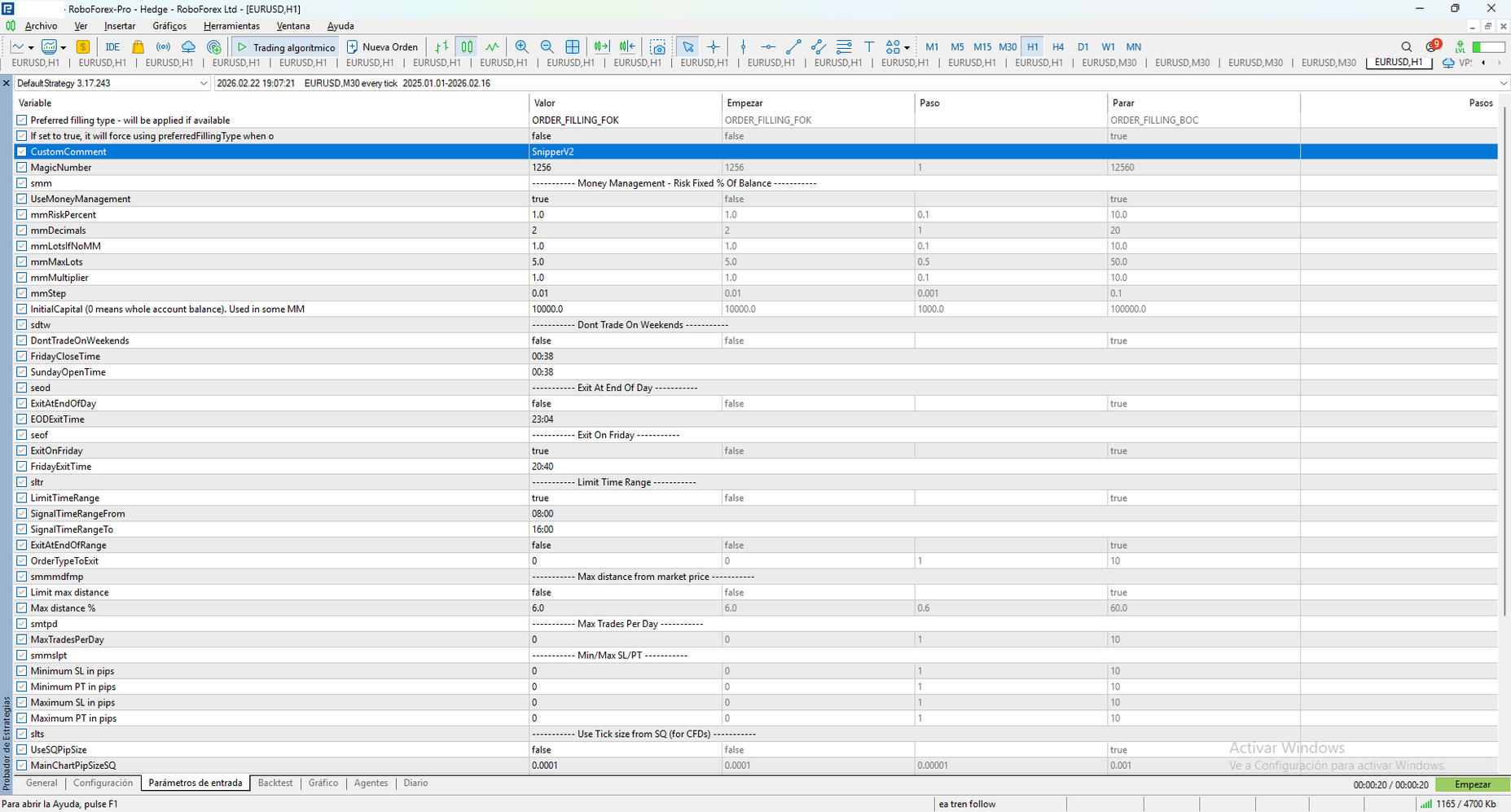Viewport: 1511px width, 812px height.
Task: Click the zoom out magnifier icon
Action: (x=547, y=47)
